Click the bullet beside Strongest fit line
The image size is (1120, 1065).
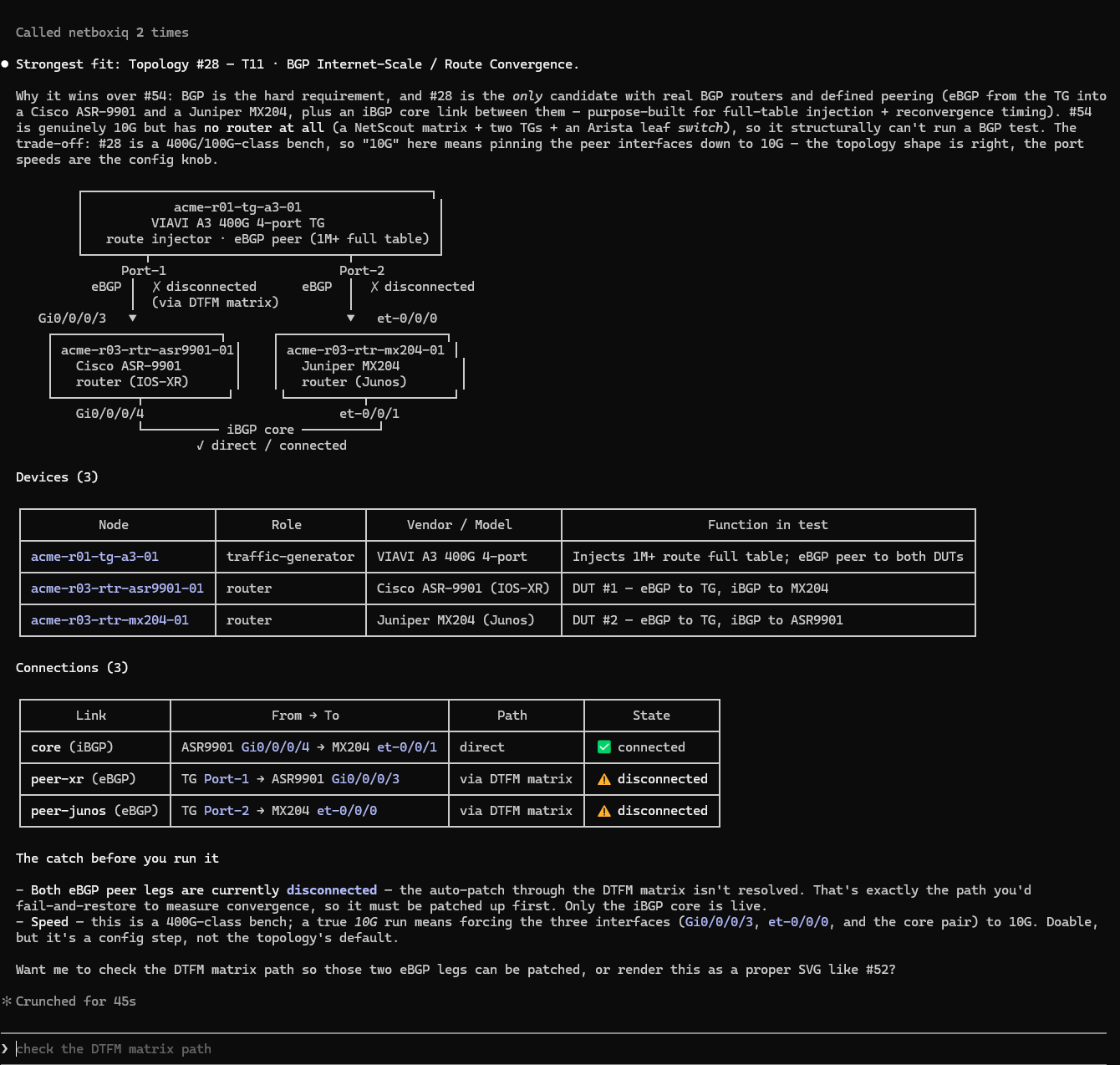coord(5,64)
